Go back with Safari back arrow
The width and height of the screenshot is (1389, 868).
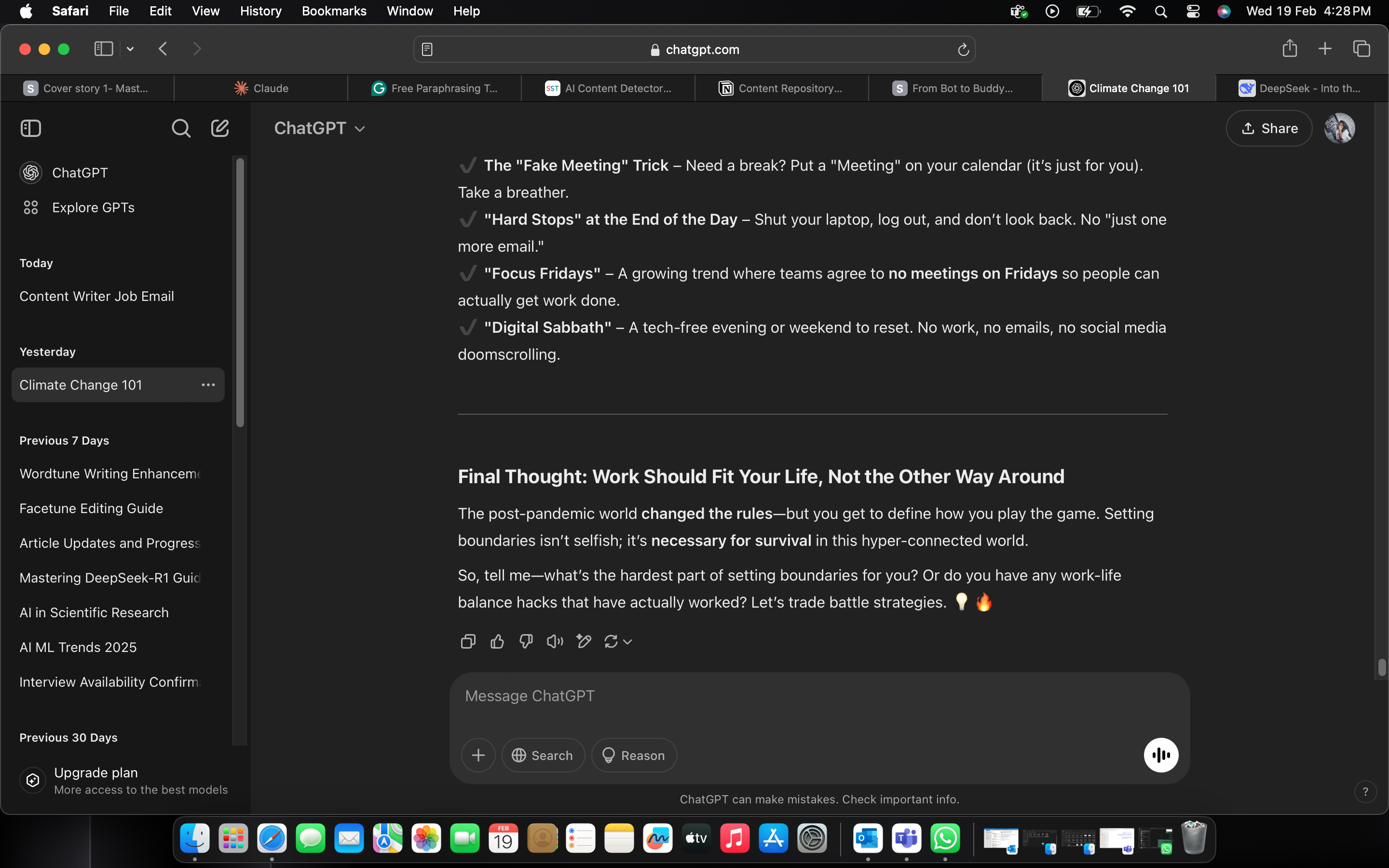pos(163,49)
